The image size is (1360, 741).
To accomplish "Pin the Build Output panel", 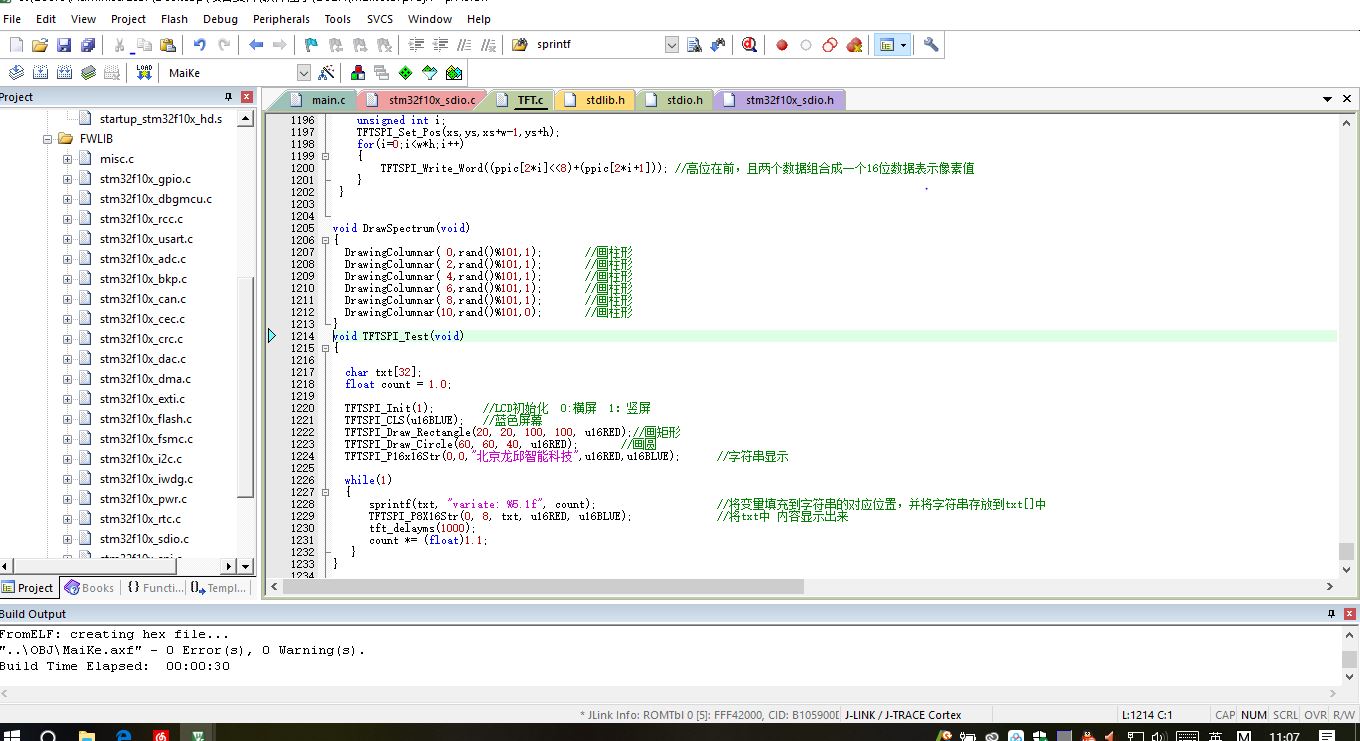I will pos(1330,614).
